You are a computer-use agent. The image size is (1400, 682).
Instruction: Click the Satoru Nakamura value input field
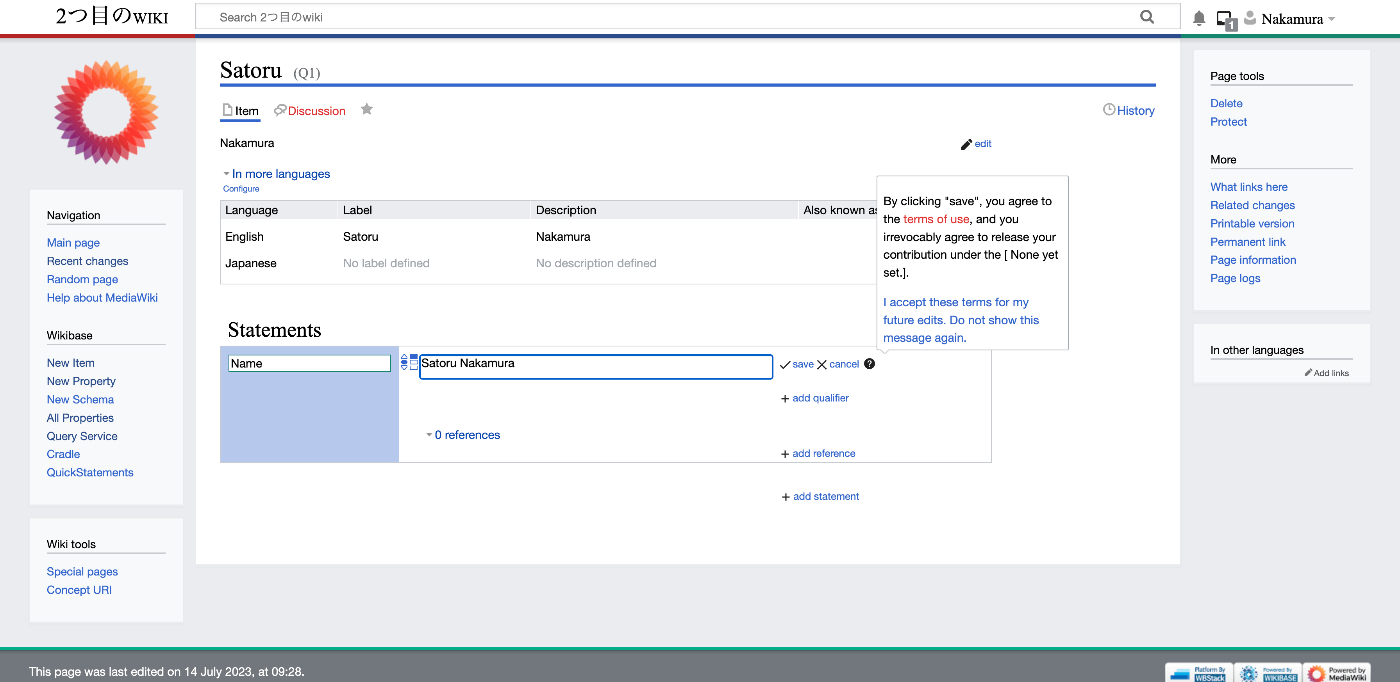pyautogui.click(x=595, y=366)
